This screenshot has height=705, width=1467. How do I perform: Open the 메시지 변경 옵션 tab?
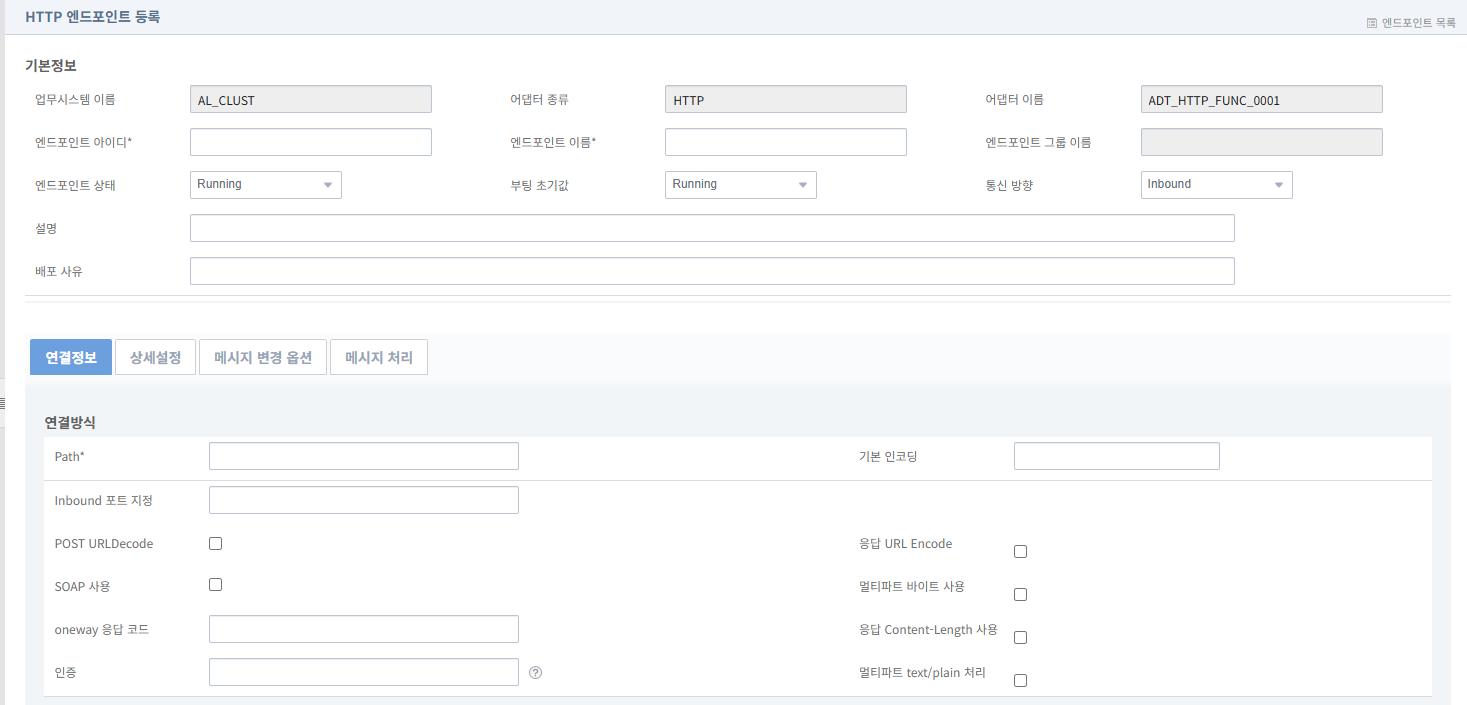click(x=263, y=358)
